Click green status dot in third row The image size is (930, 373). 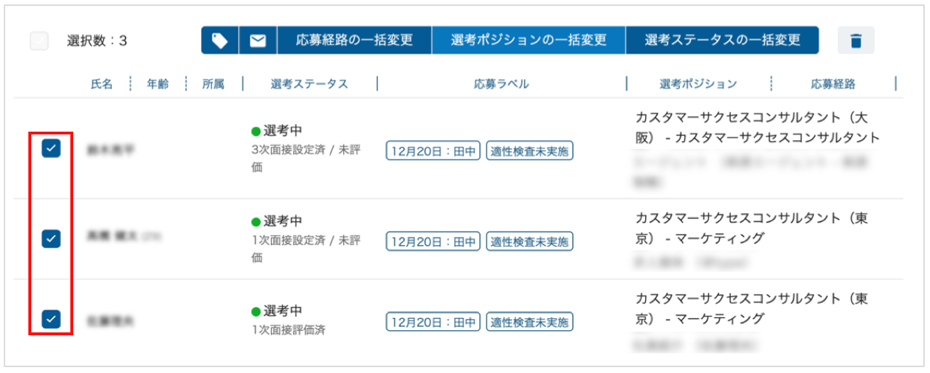tap(256, 312)
